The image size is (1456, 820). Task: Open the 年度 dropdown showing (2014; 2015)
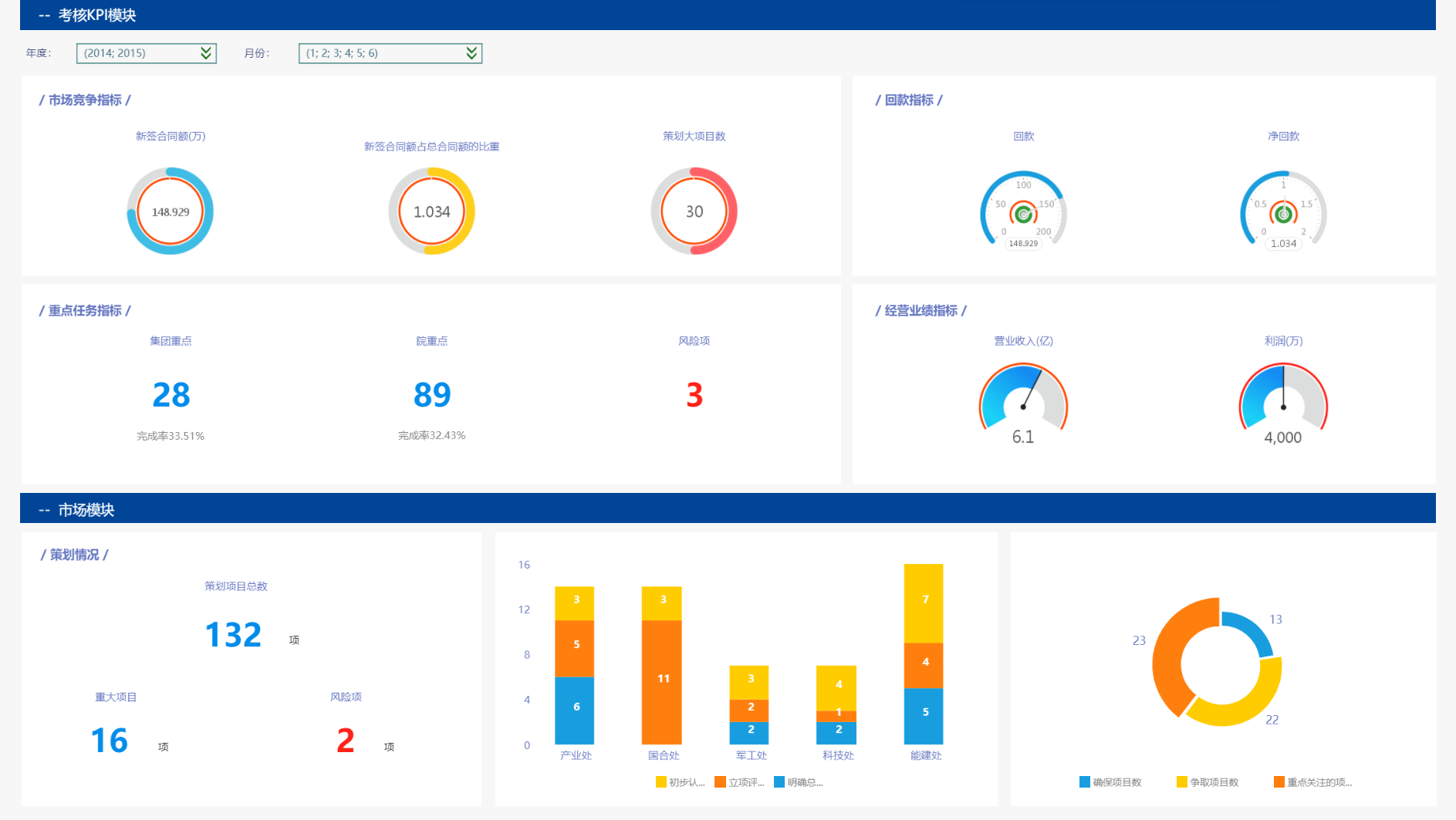146,53
